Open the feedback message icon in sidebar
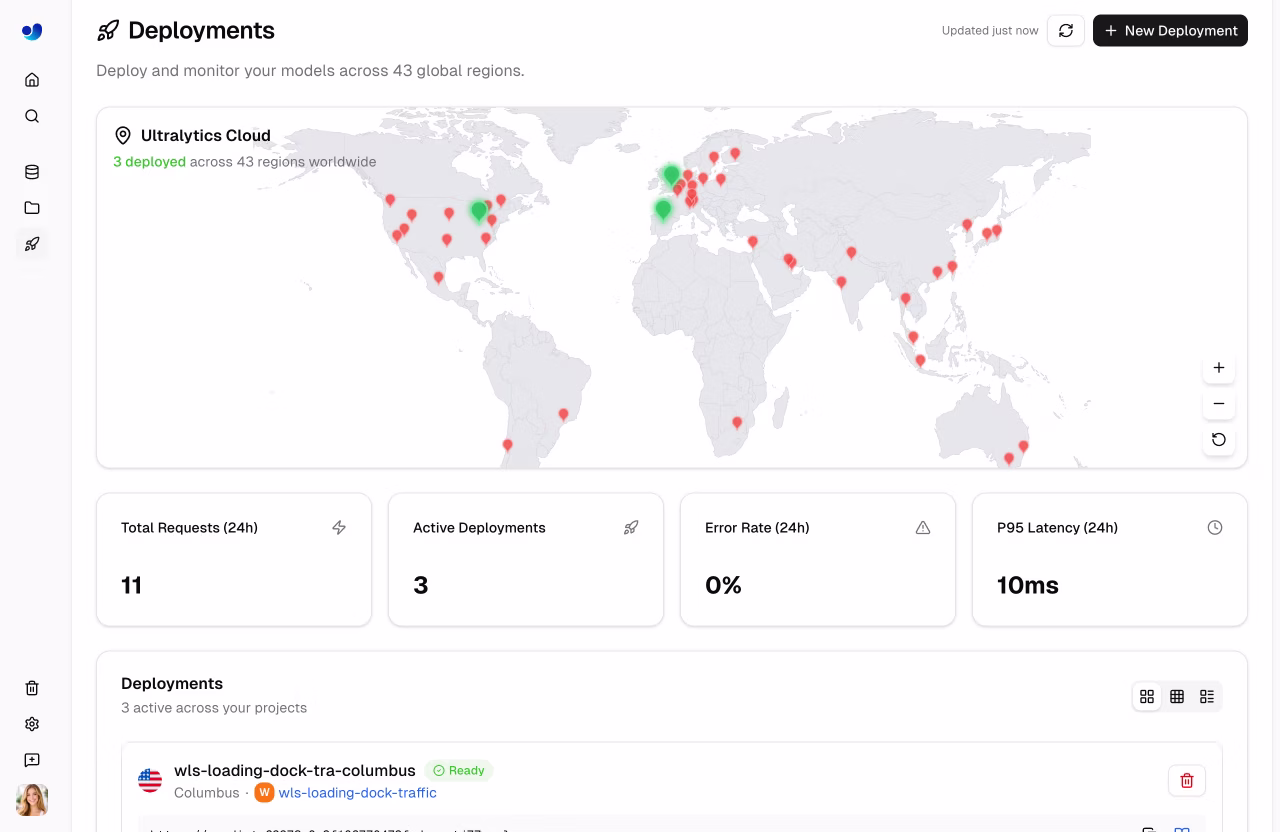The width and height of the screenshot is (1280, 832). tap(32, 760)
